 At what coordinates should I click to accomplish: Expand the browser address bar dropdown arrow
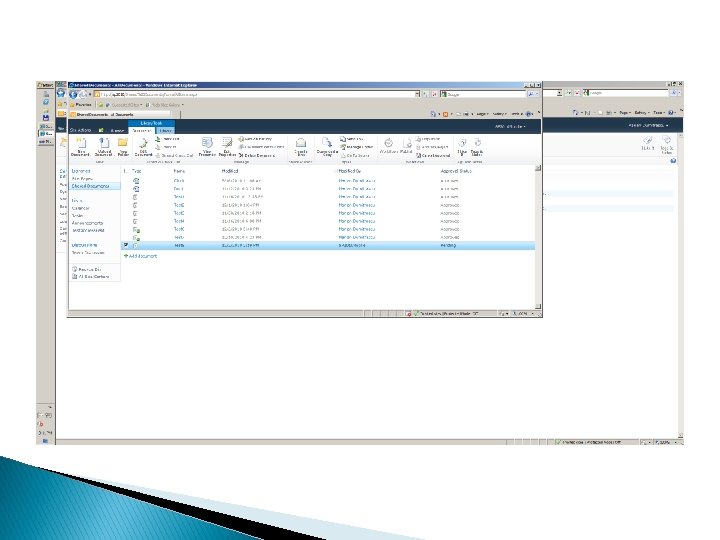(417, 94)
